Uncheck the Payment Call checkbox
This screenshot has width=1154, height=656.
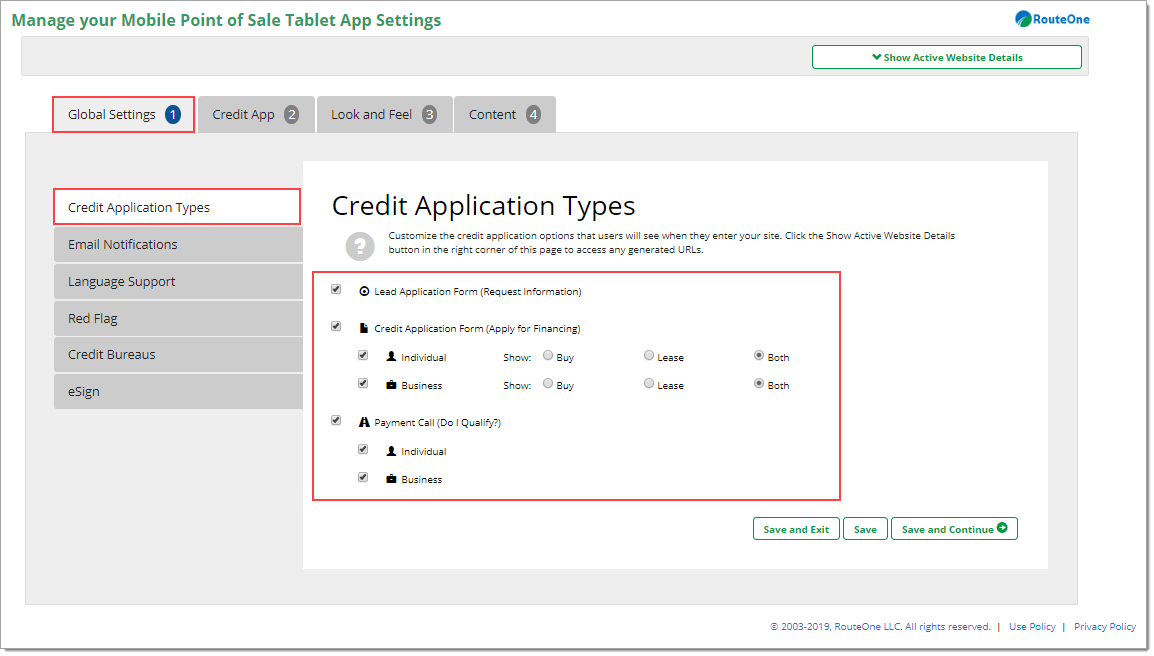click(x=336, y=420)
